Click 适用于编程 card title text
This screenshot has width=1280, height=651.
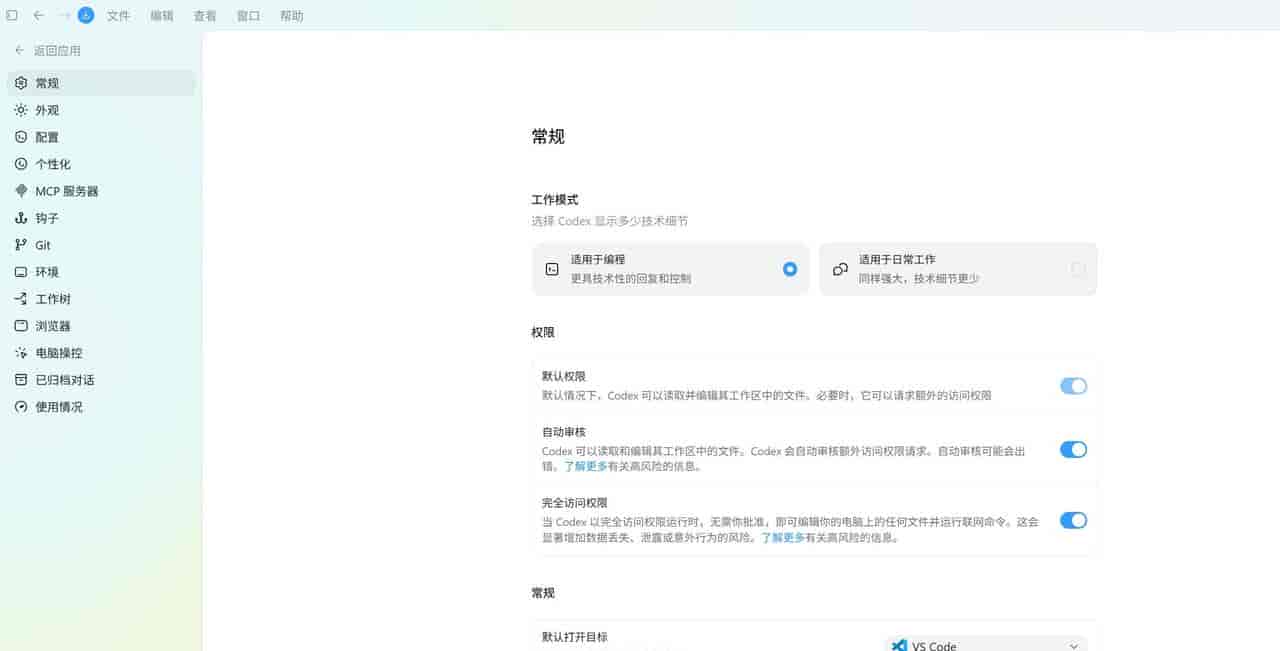tap(598, 259)
